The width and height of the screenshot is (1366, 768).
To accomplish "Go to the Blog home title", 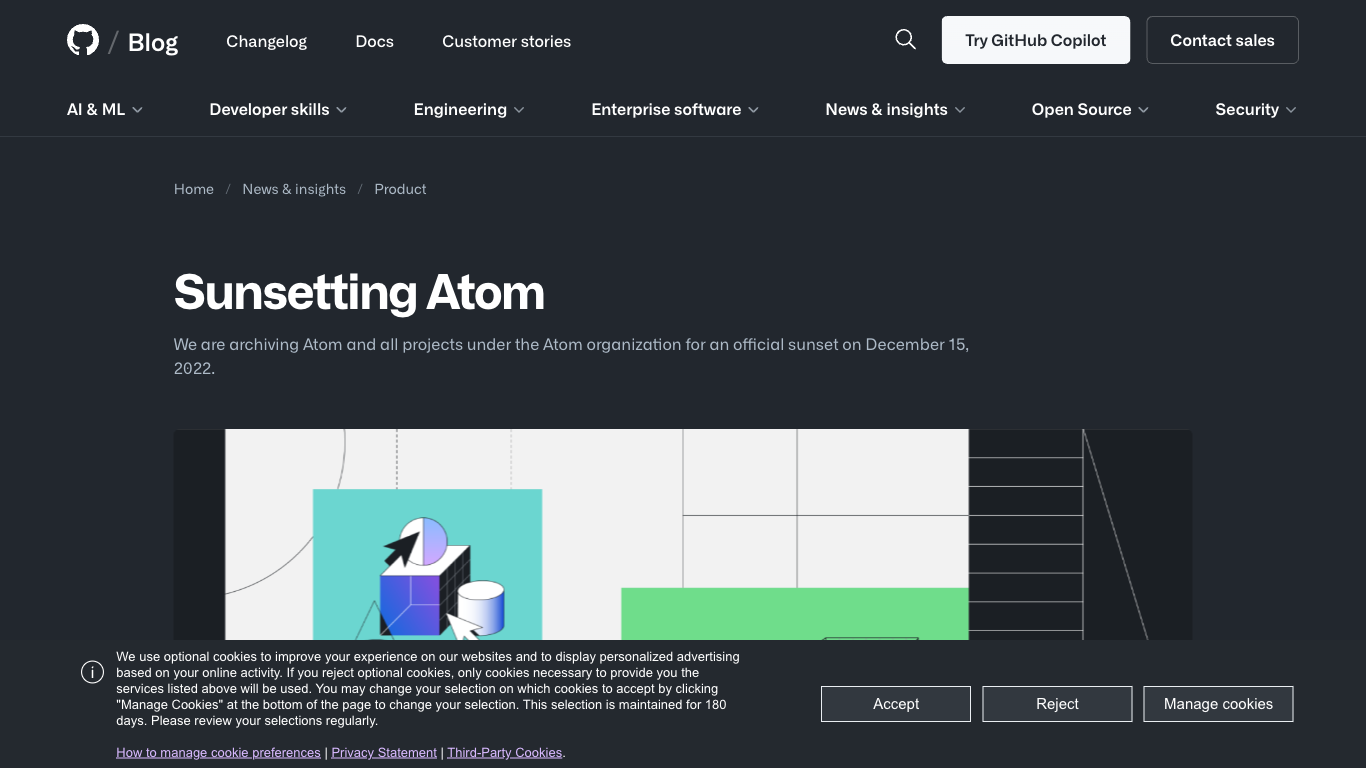I will (153, 42).
